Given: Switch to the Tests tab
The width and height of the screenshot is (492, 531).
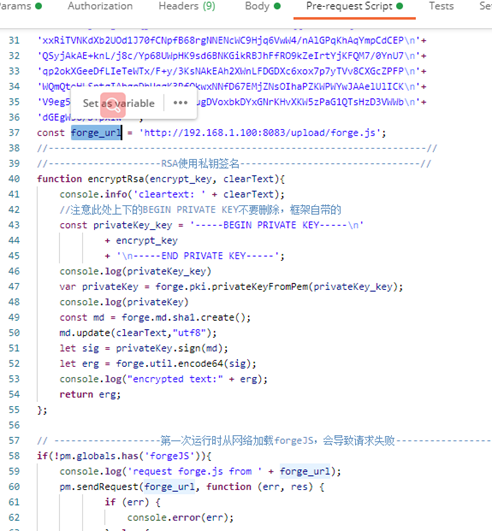Looking at the screenshot, I should (441, 6).
